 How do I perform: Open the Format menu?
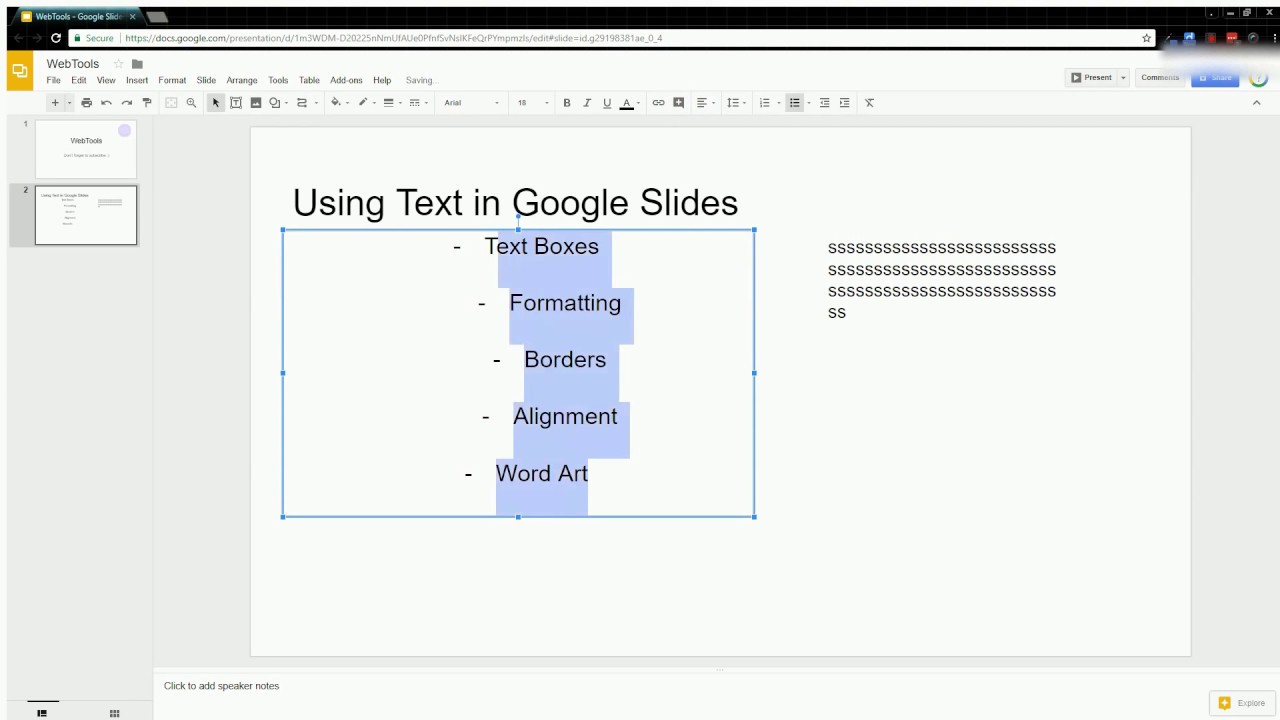(172, 80)
